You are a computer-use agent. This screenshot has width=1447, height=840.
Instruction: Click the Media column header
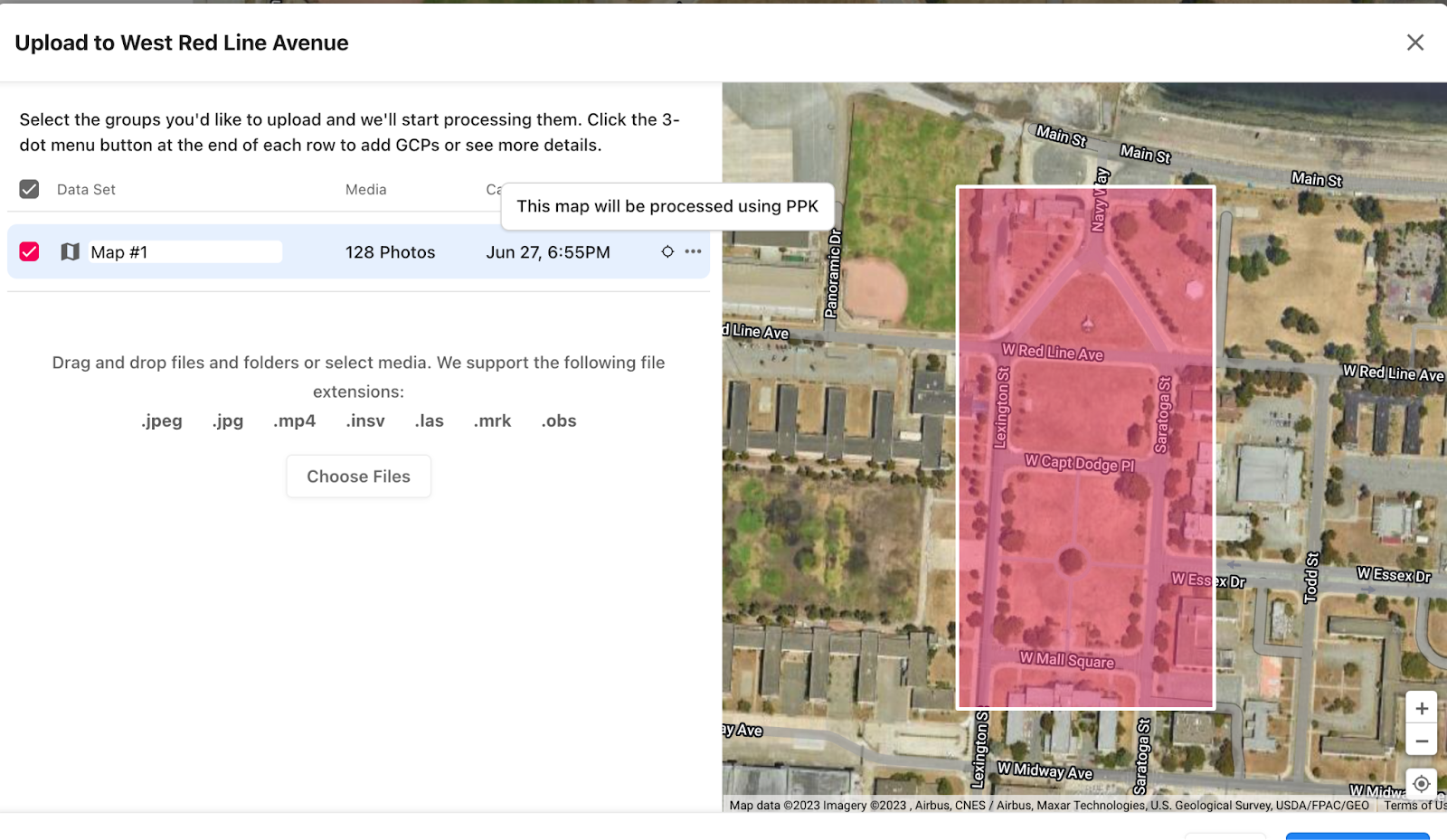point(365,189)
